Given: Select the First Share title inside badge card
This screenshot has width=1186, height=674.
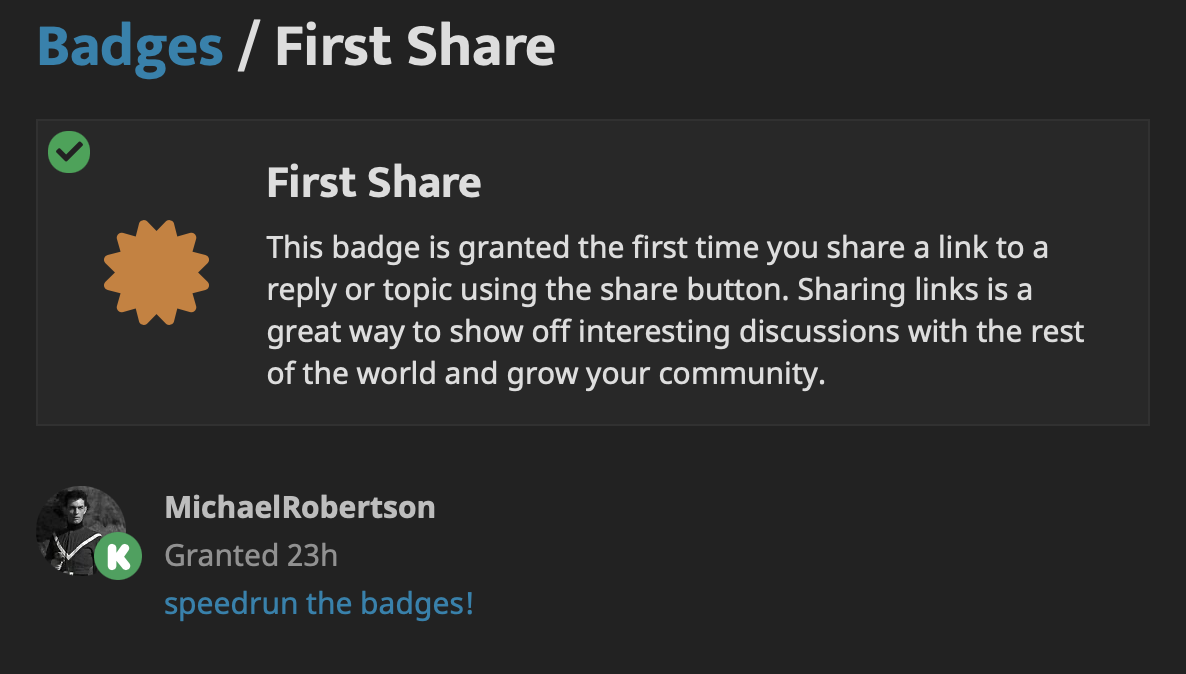Looking at the screenshot, I should click(x=374, y=183).
